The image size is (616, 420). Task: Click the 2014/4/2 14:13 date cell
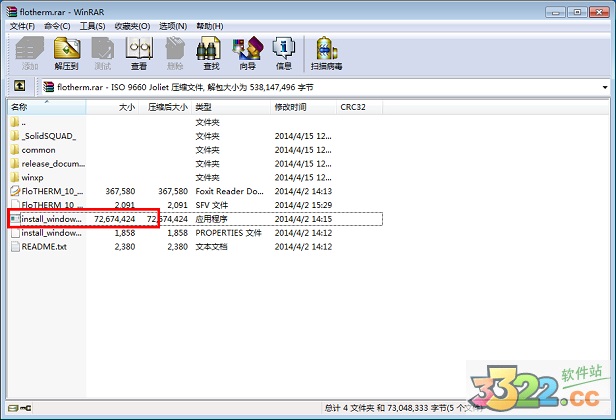click(303, 191)
